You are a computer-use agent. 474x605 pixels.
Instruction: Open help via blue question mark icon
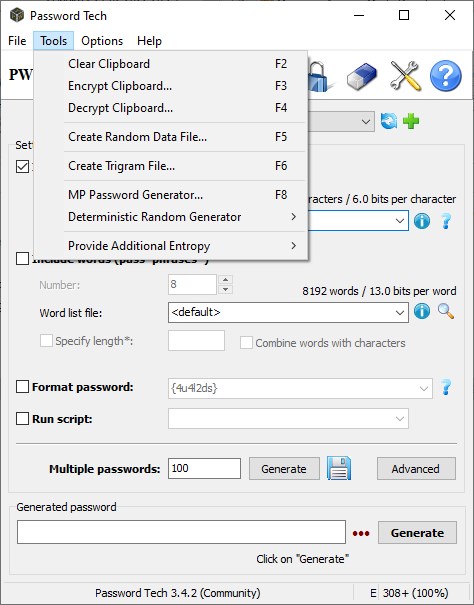click(445, 76)
